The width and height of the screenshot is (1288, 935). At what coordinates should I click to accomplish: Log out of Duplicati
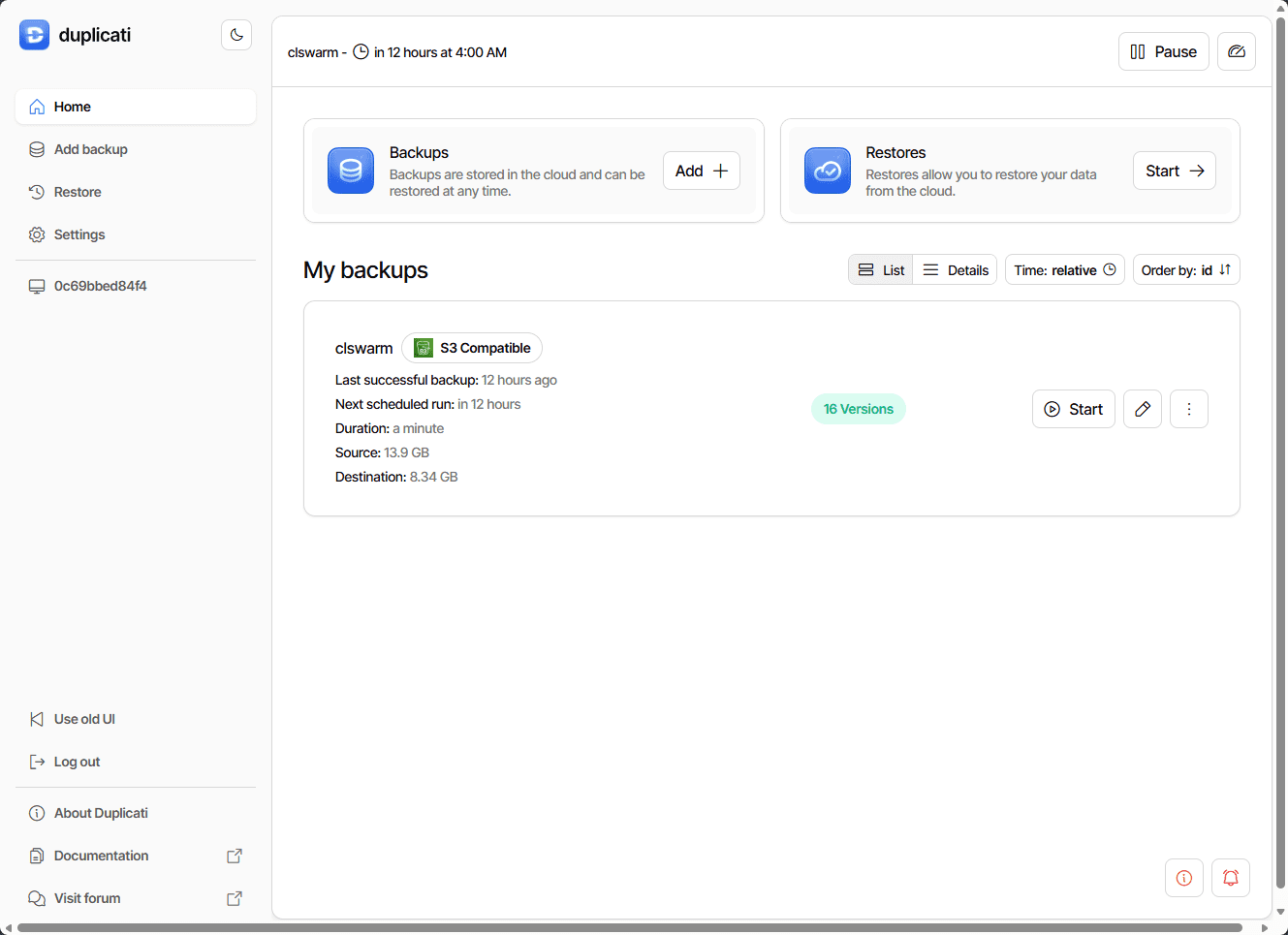[x=136, y=762]
